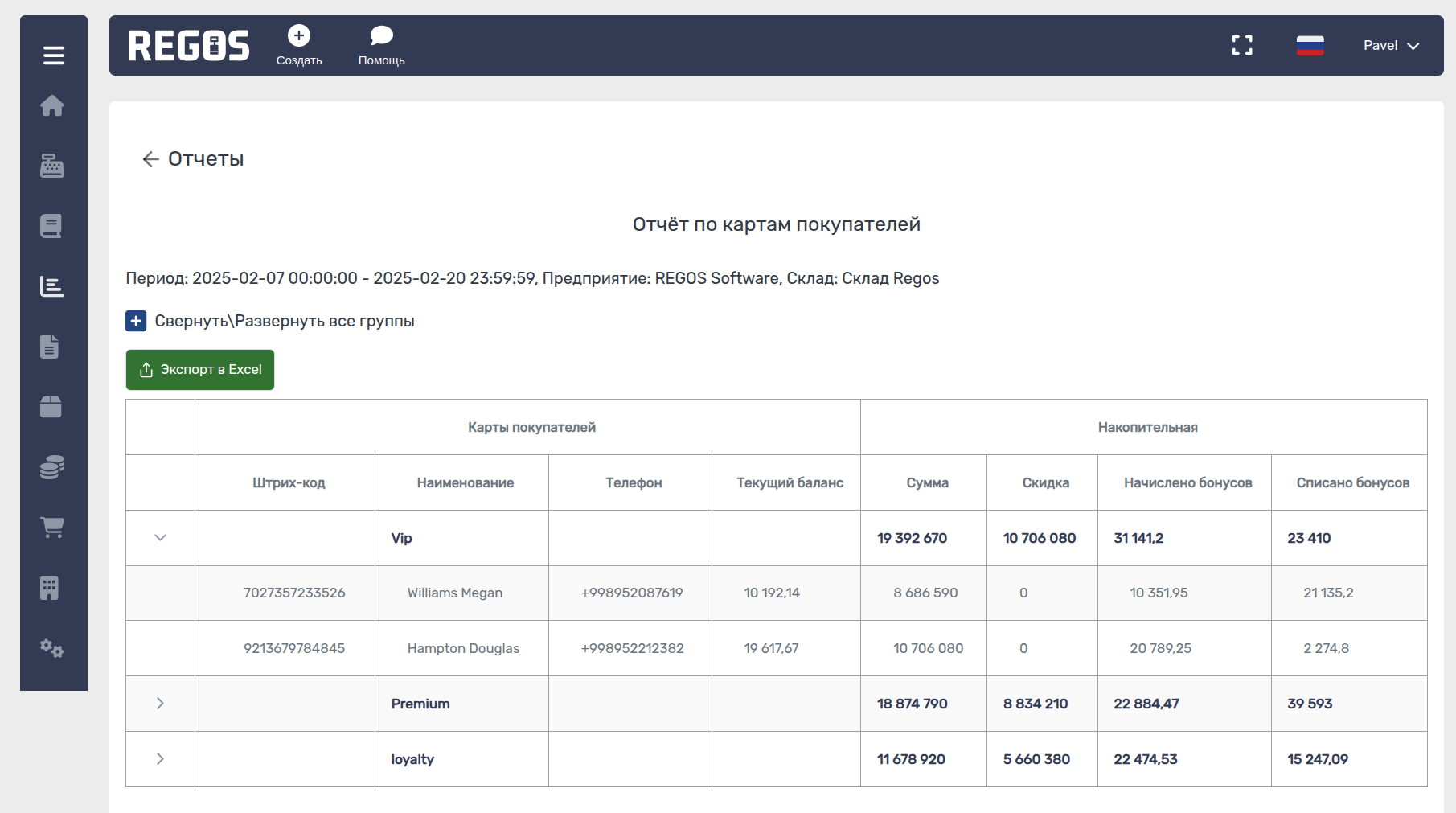Viewport: 1456px width, 813px height.
Task: Open the hamburger menu in sidebar
Action: (54, 55)
